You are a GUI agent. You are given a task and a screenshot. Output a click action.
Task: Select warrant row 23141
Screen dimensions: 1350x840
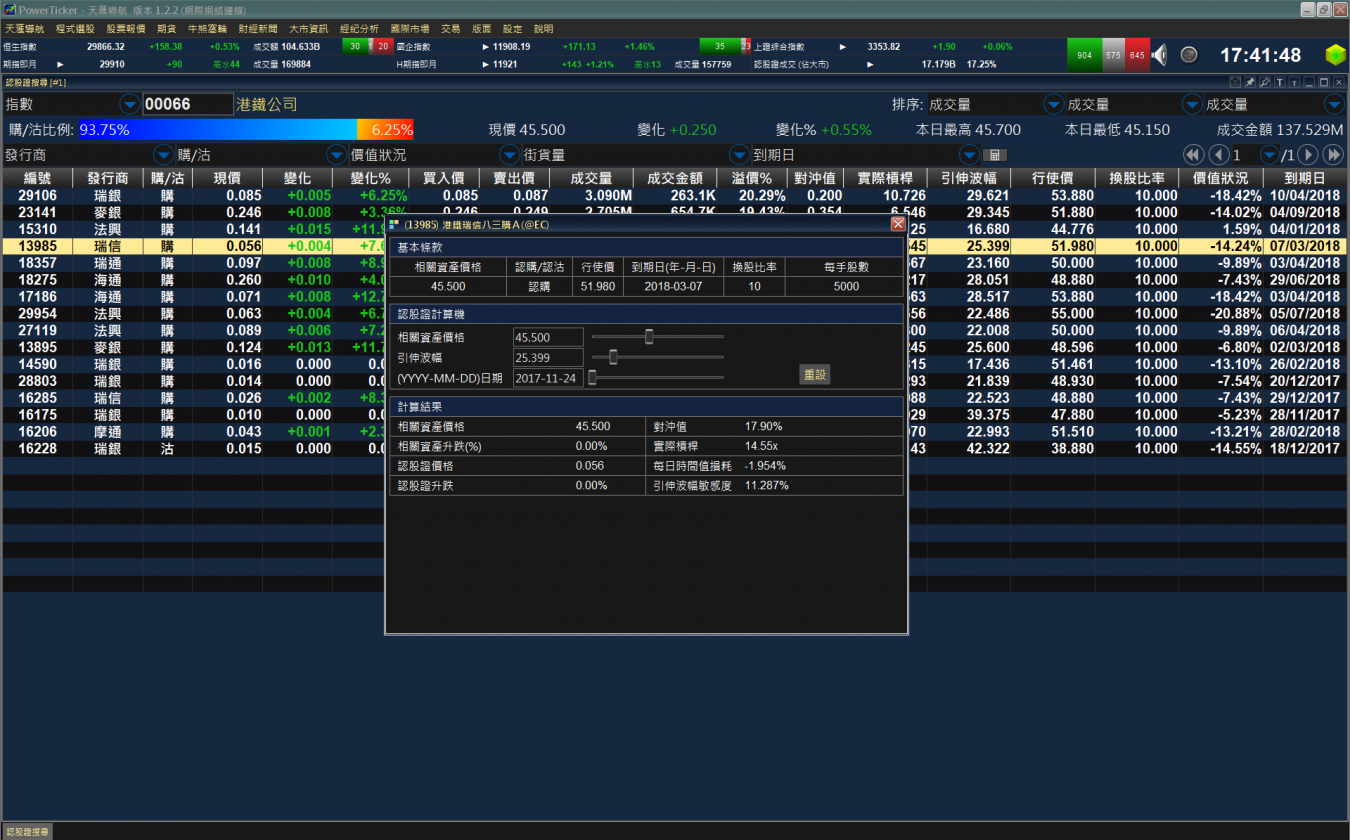[x=673, y=212]
